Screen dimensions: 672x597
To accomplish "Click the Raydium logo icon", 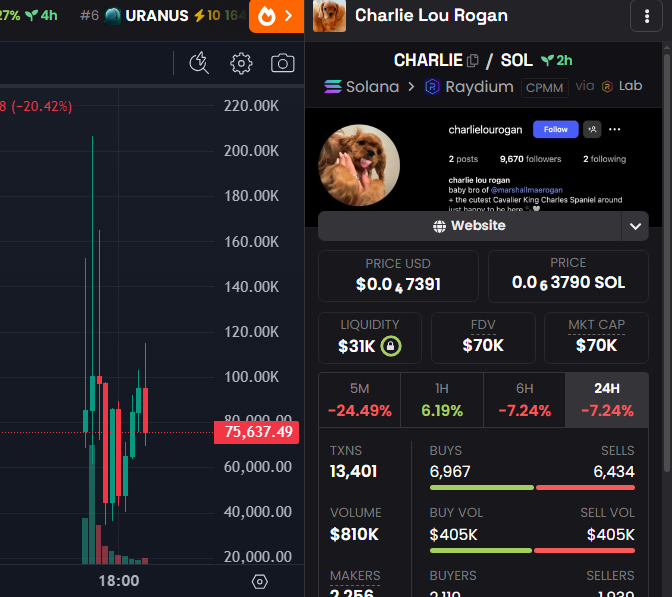I will 432,87.
